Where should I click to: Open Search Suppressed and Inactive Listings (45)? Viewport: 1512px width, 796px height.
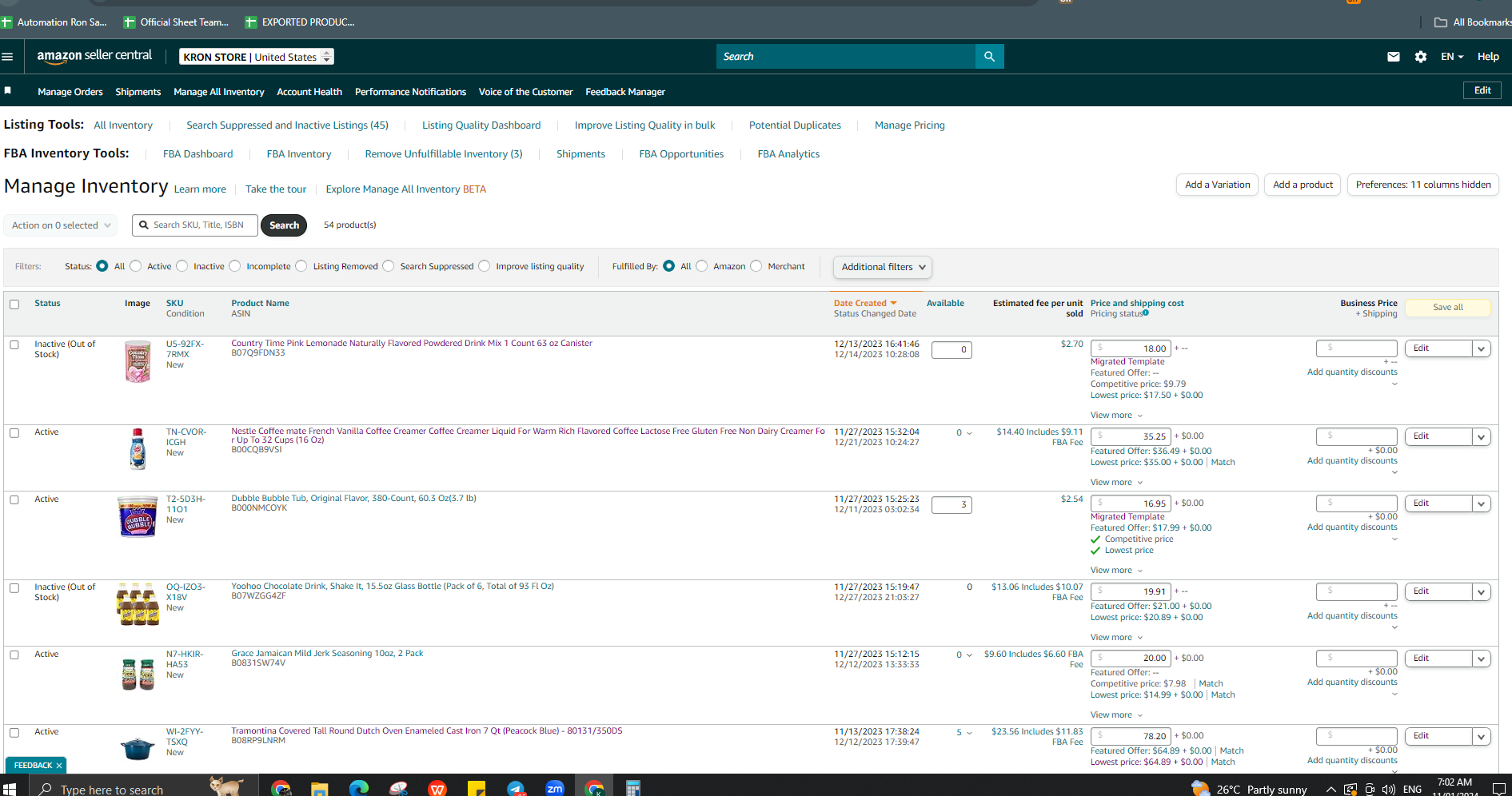pos(287,125)
